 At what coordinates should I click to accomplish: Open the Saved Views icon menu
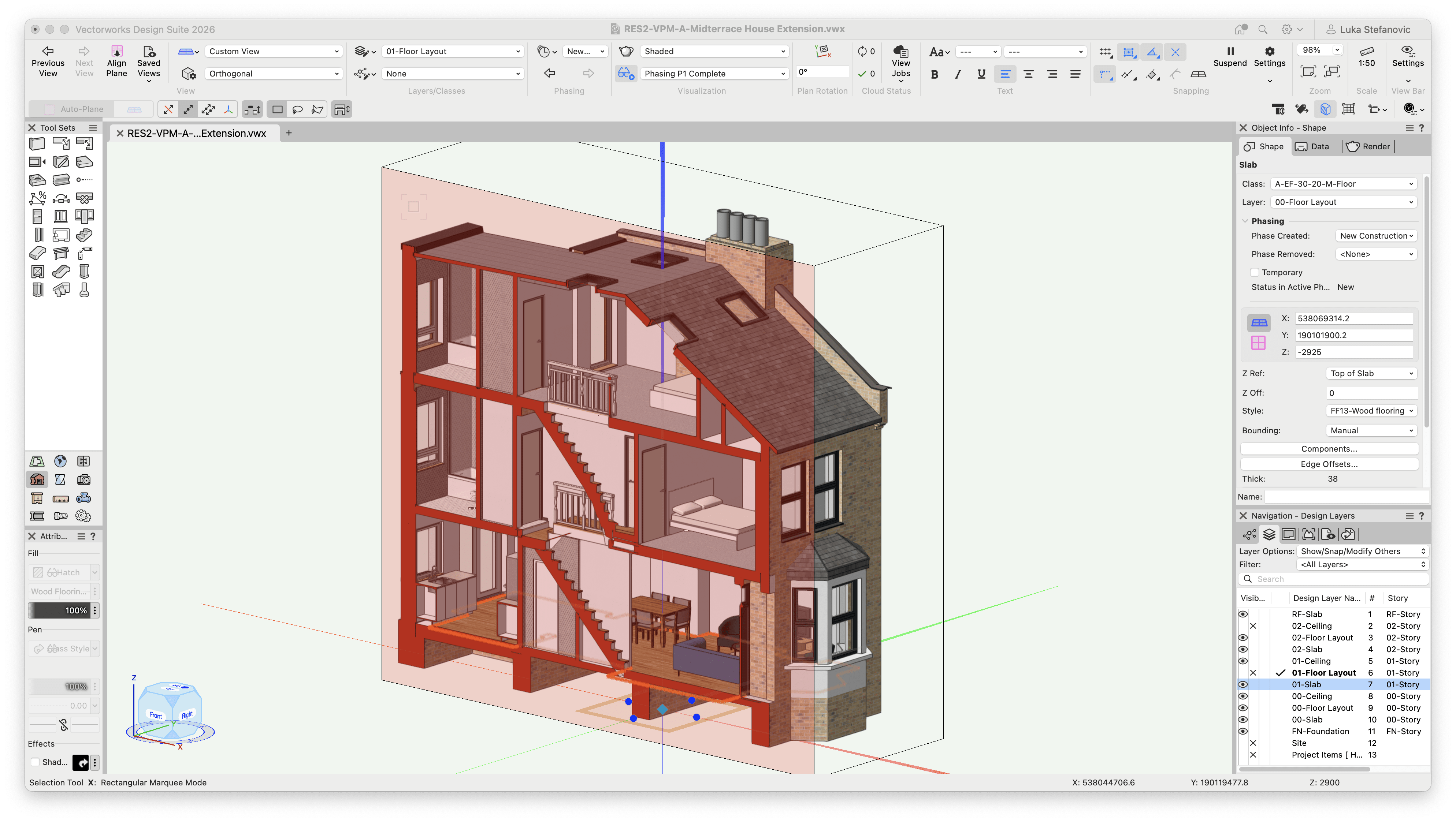[149, 51]
